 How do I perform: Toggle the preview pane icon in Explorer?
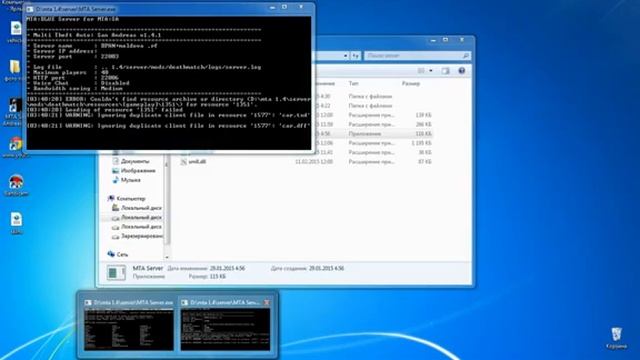tap(445, 71)
